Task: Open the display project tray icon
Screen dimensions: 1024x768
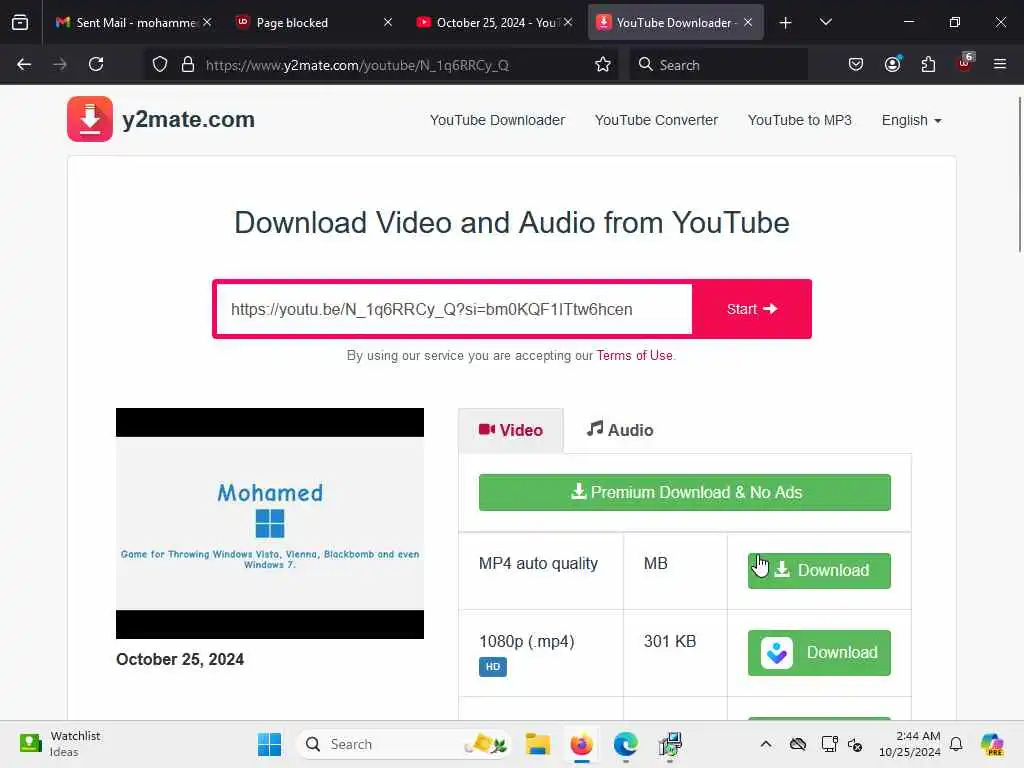Action: click(829, 744)
